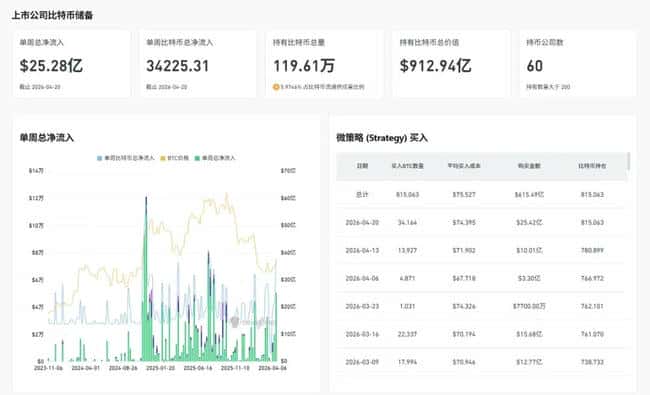Viewport: 650px width, 395px height.
Task: Select the $912.94亿 total value figure
Action: pyautogui.click(x=435, y=65)
